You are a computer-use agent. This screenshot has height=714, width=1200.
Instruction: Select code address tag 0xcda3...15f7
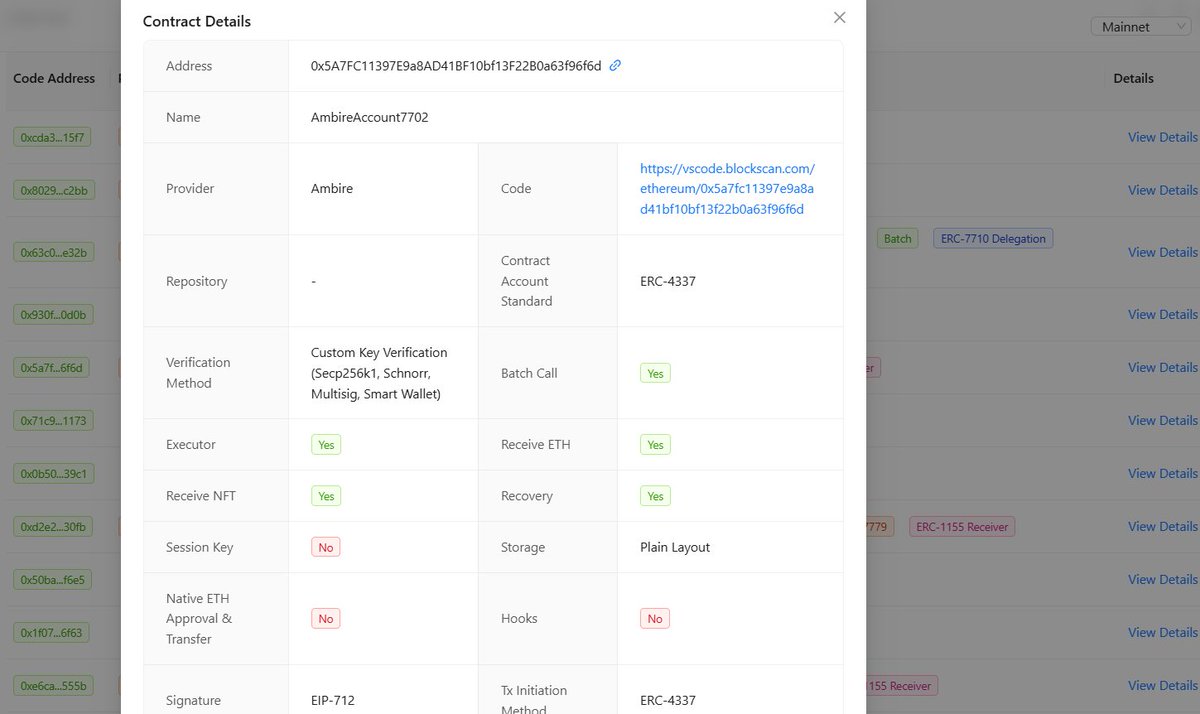[53, 137]
